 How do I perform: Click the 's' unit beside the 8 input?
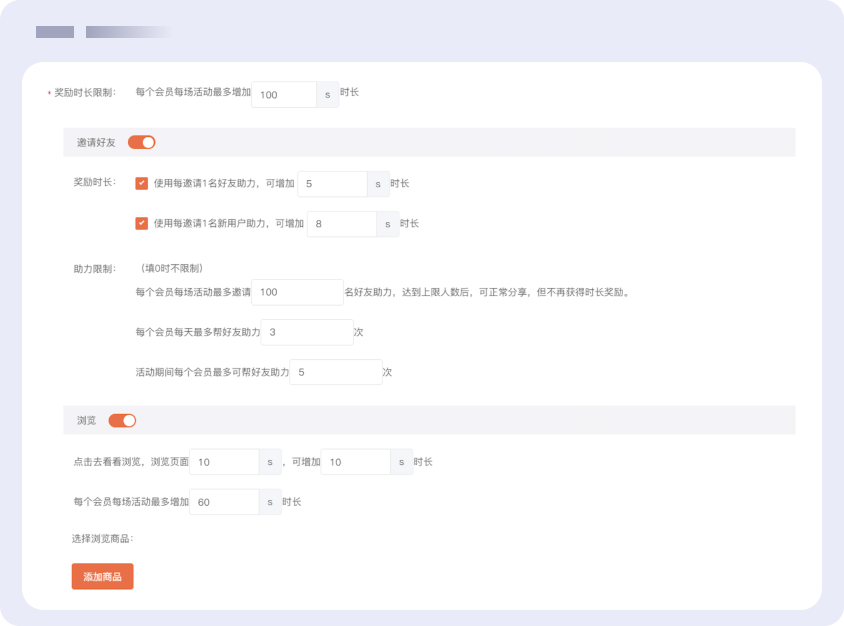(388, 224)
